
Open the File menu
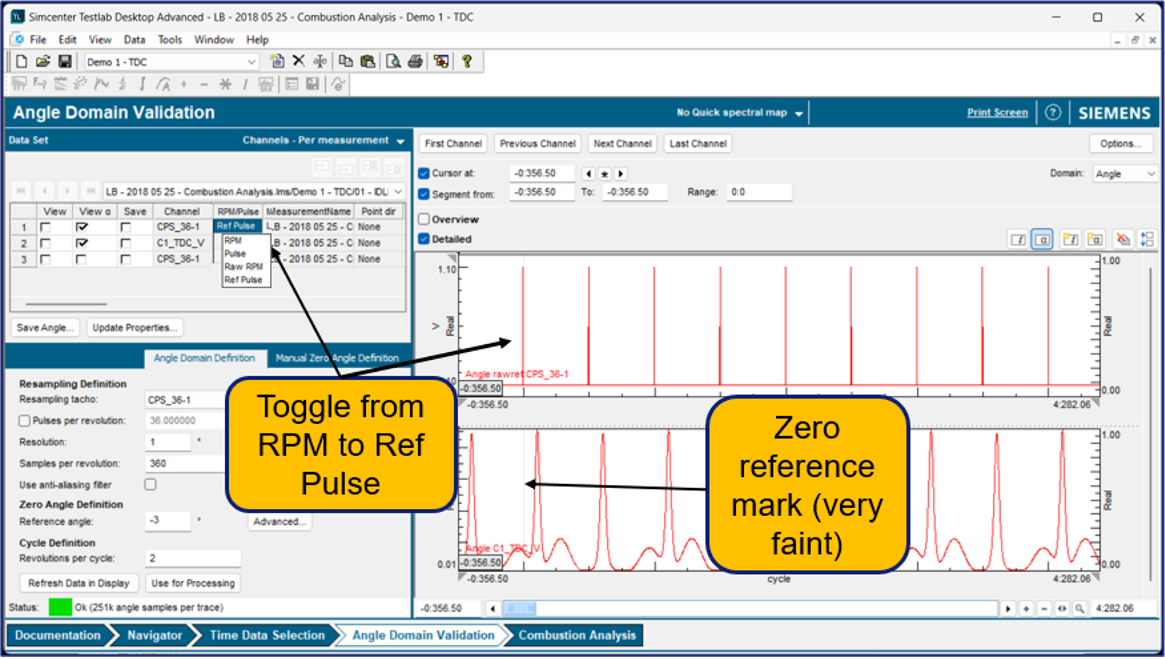tap(38, 39)
